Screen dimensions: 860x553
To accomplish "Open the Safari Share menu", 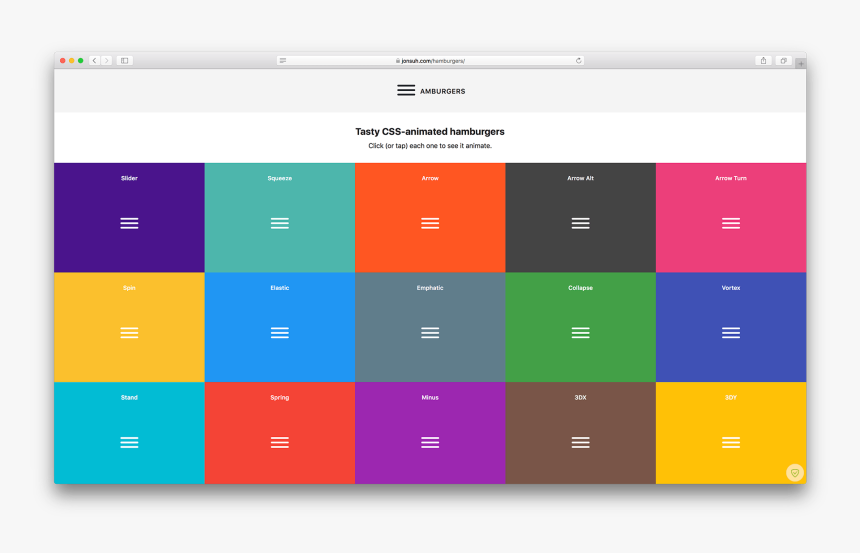I will tap(763, 60).
